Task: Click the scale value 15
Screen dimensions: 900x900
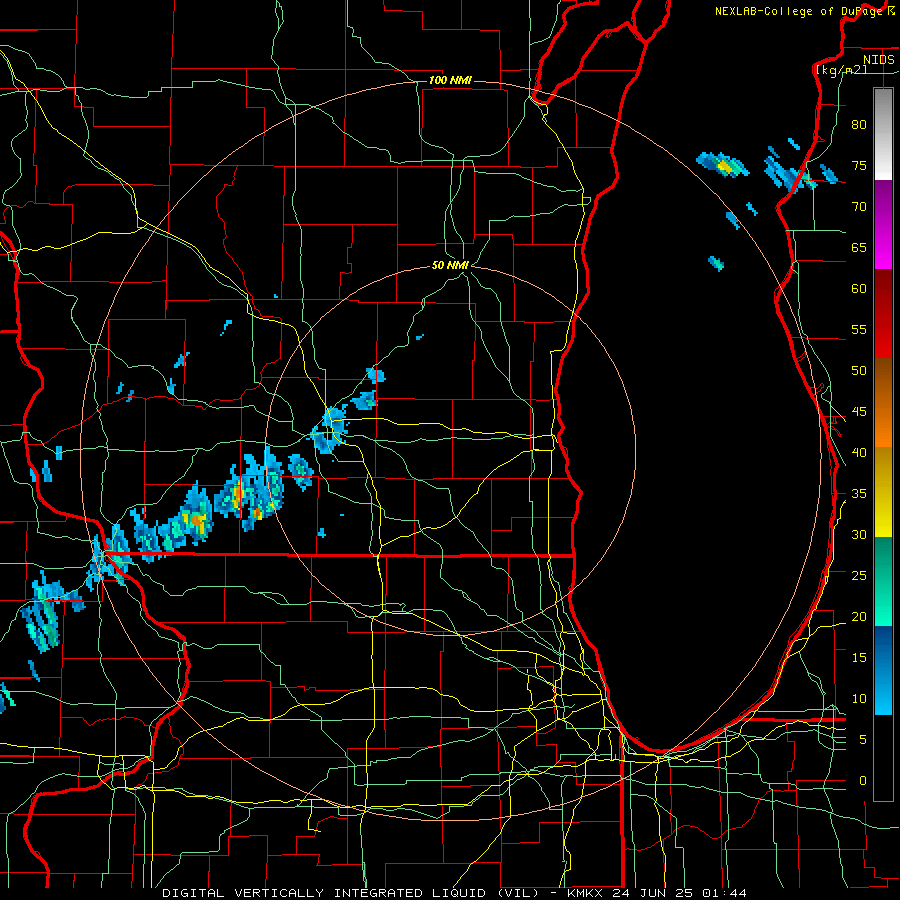Action: coord(859,657)
